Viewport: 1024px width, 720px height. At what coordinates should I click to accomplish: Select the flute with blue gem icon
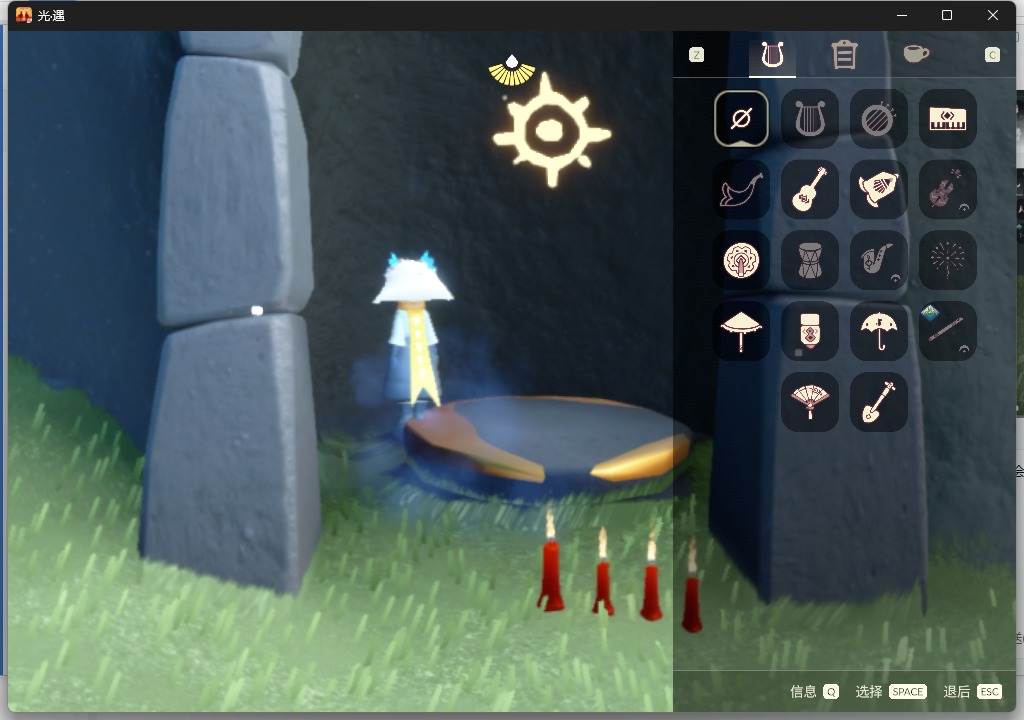tap(948, 331)
